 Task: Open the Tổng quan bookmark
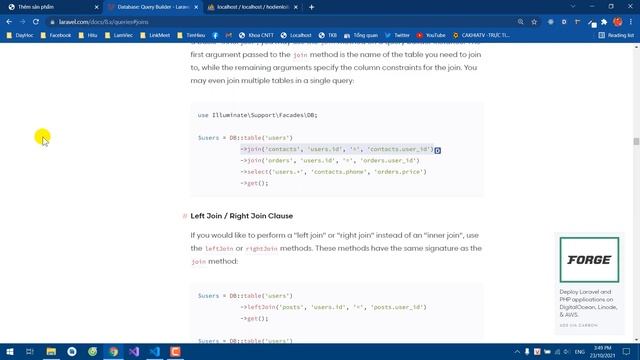coord(361,36)
